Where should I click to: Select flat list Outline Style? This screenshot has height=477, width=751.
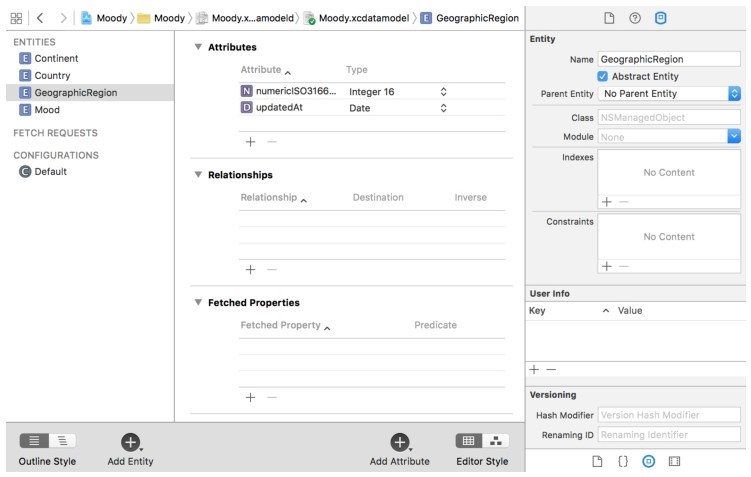34,441
